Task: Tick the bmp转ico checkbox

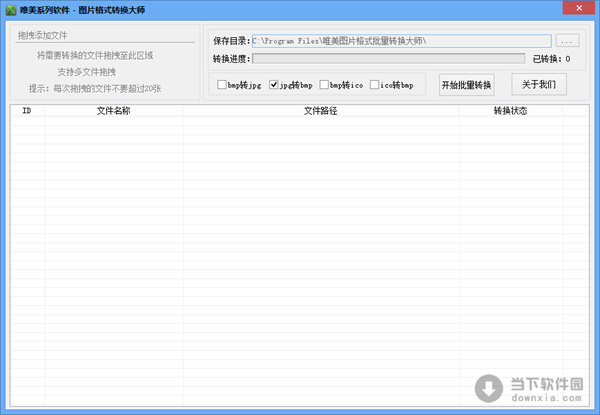Action: pyautogui.click(x=325, y=85)
